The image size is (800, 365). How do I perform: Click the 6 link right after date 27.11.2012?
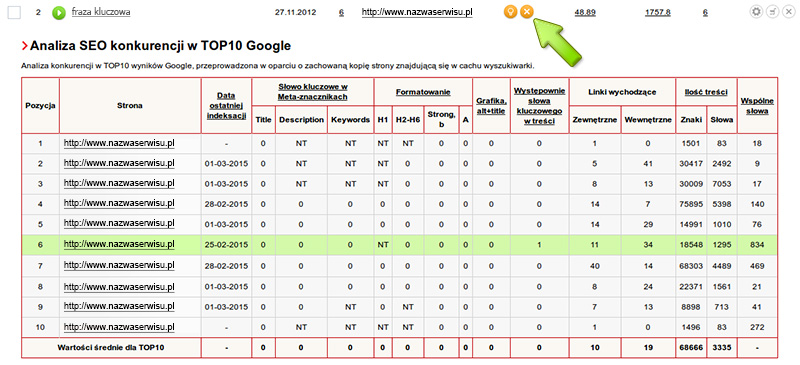coord(341,12)
